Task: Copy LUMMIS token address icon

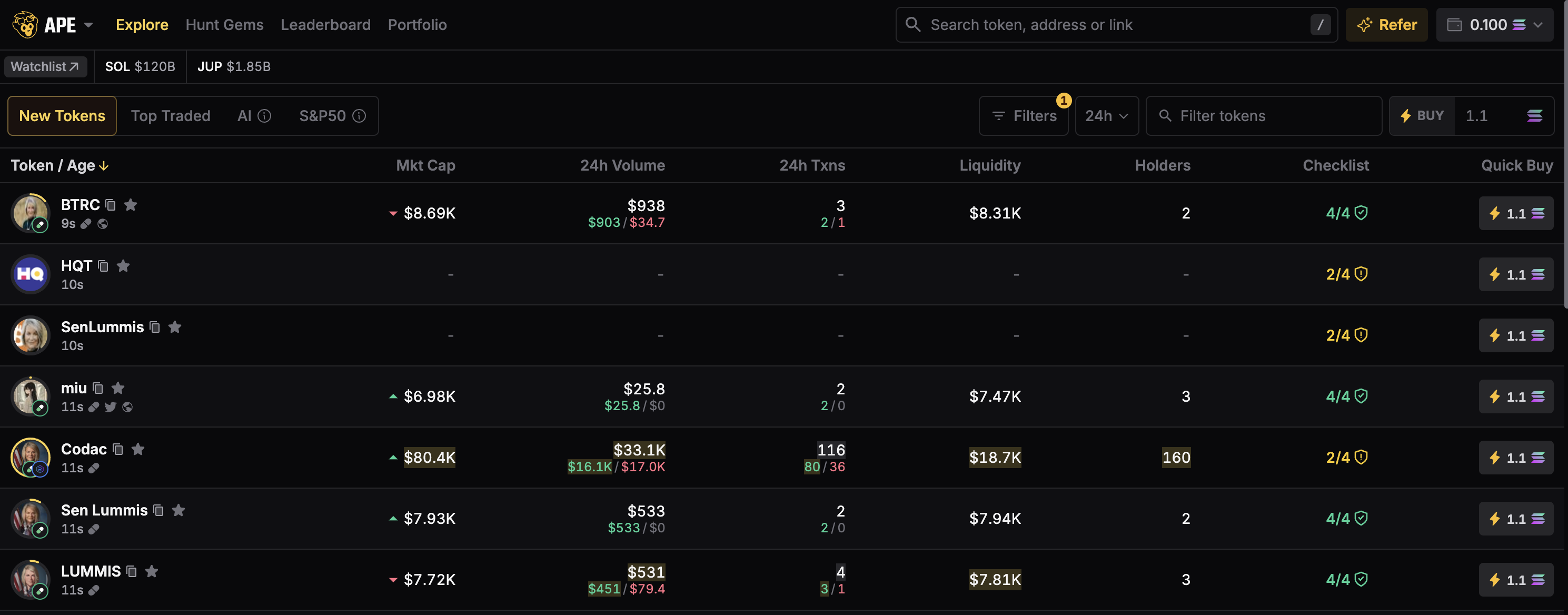Action: pos(132,572)
